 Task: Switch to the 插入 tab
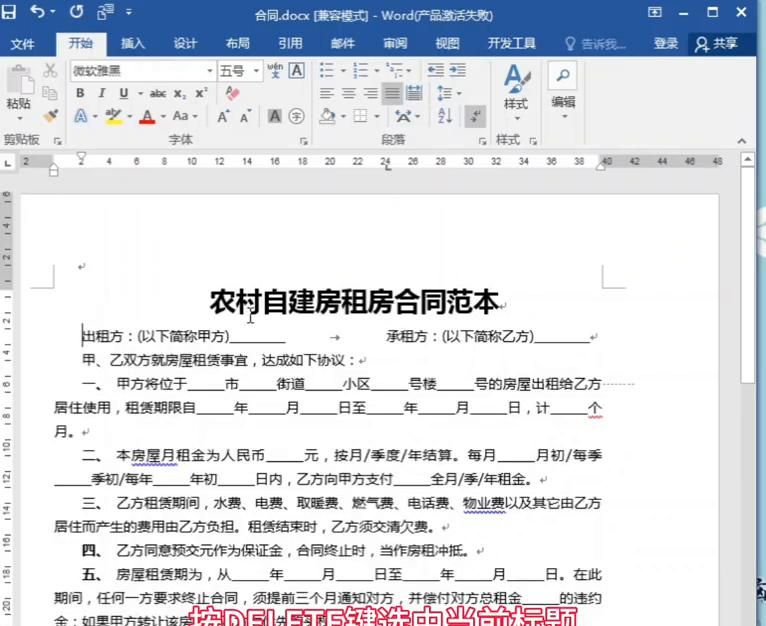[x=133, y=43]
